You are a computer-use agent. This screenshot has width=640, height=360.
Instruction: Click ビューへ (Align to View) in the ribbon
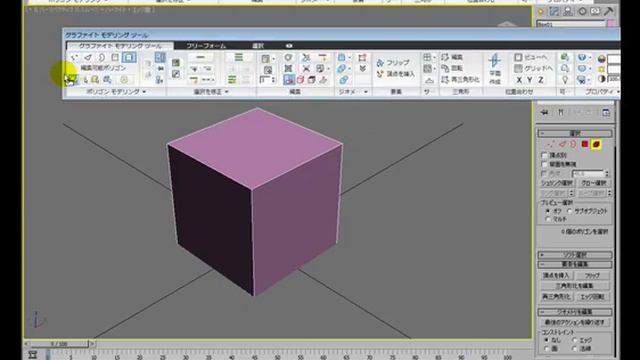(531, 58)
